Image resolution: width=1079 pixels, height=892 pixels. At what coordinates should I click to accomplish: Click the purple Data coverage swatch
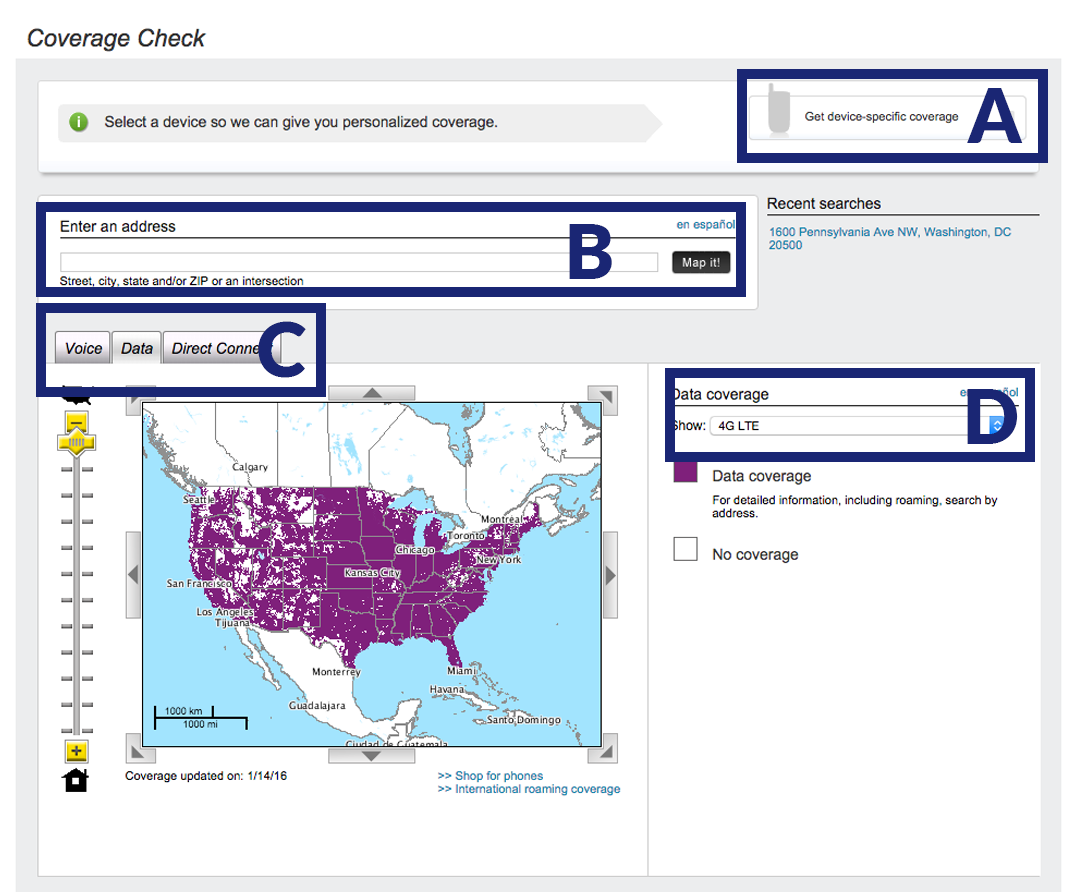pos(685,472)
